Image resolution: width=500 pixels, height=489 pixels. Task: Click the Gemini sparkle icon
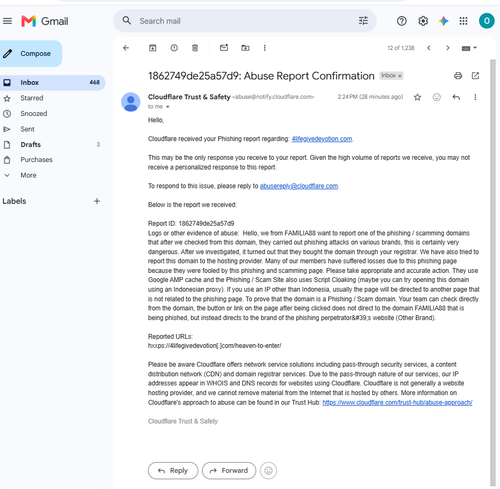click(443, 21)
